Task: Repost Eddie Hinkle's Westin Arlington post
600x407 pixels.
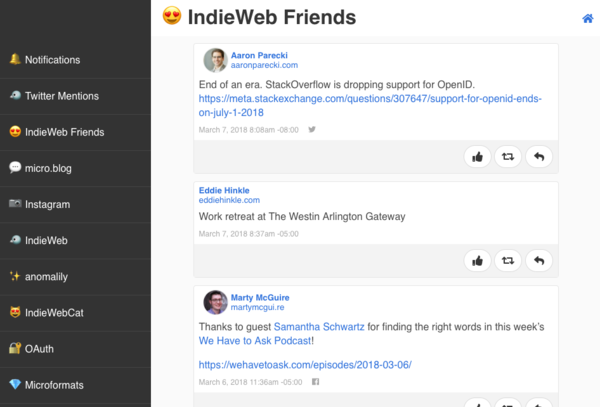Action: 508,261
